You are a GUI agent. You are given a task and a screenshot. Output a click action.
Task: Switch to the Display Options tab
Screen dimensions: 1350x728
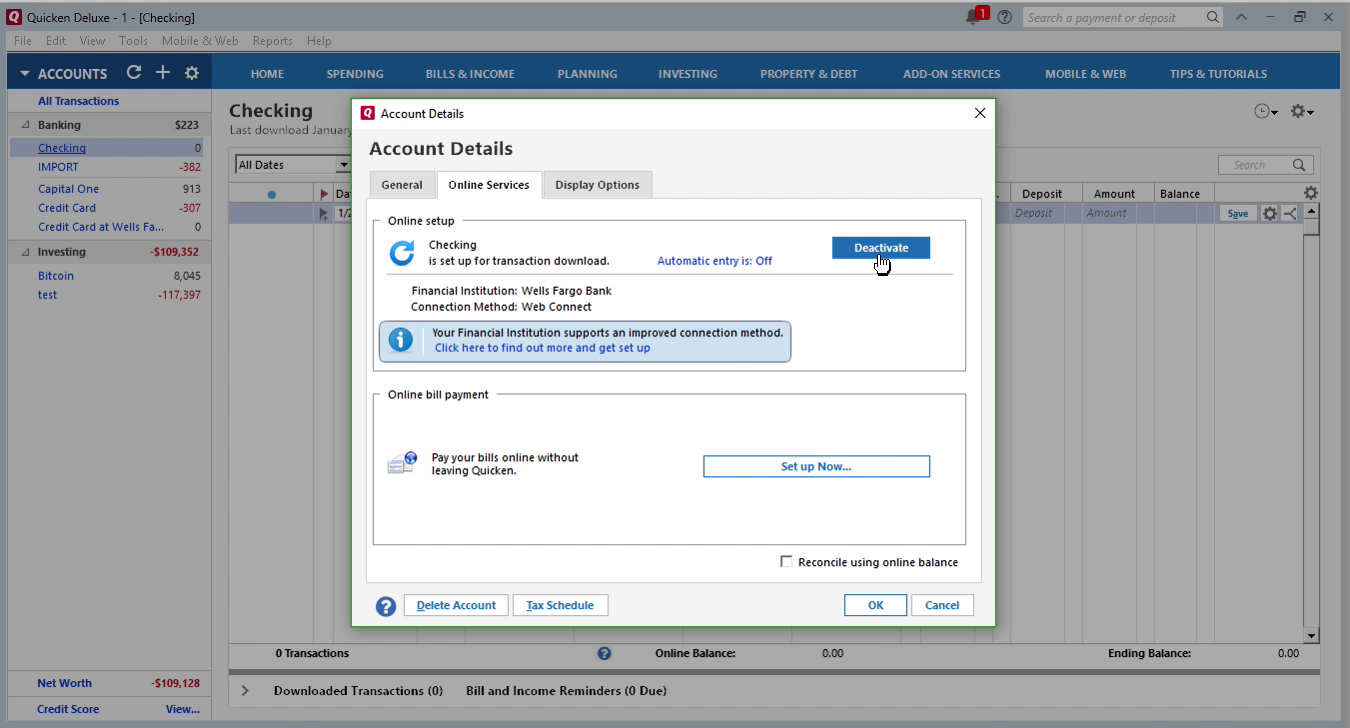[x=597, y=185]
